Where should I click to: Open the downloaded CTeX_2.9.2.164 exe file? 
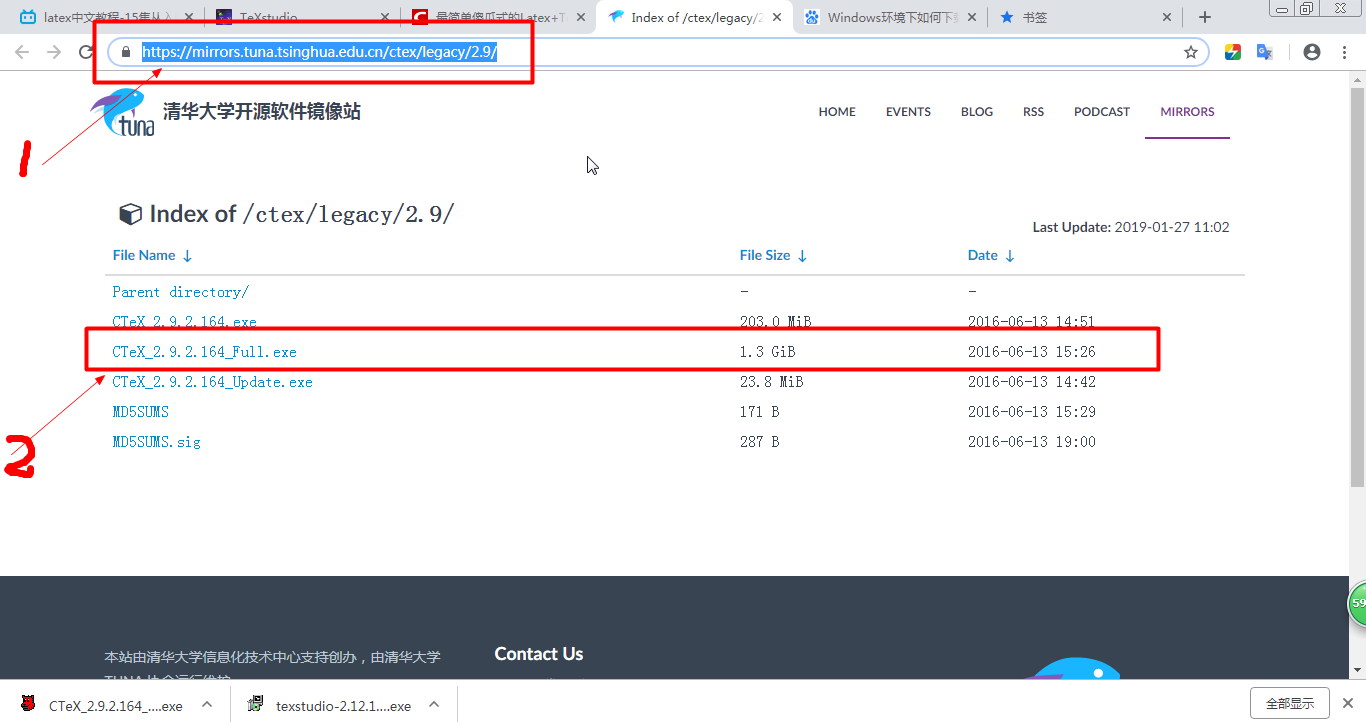[115, 706]
